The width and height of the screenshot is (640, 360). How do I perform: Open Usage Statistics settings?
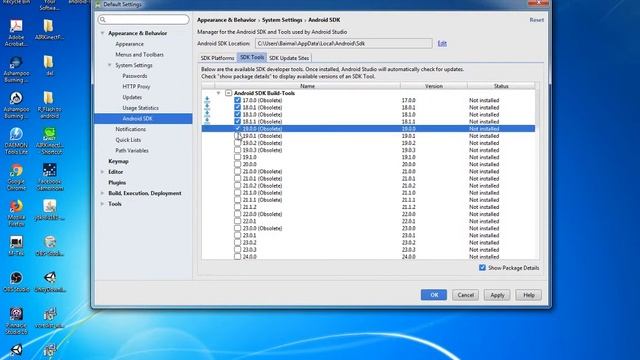pos(140,108)
